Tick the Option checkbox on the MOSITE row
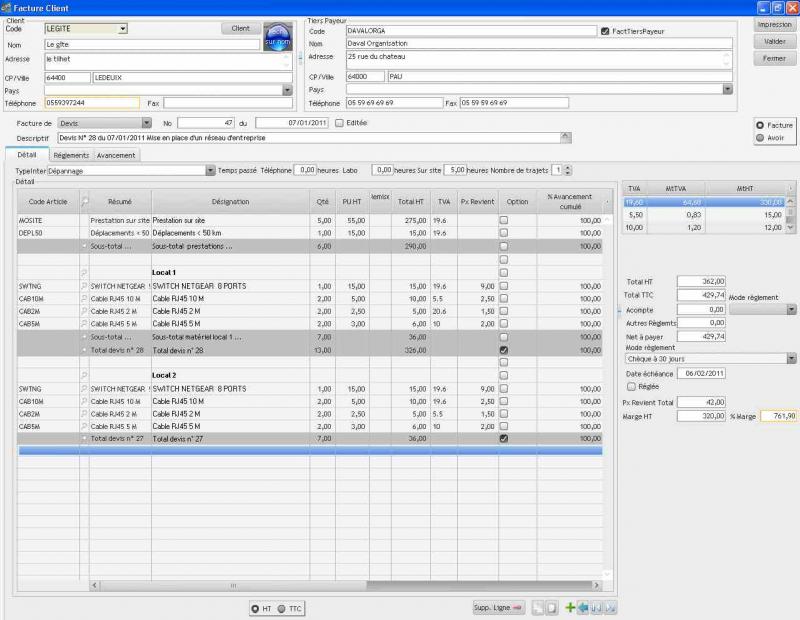This screenshot has height=620, width=800. tap(504, 220)
